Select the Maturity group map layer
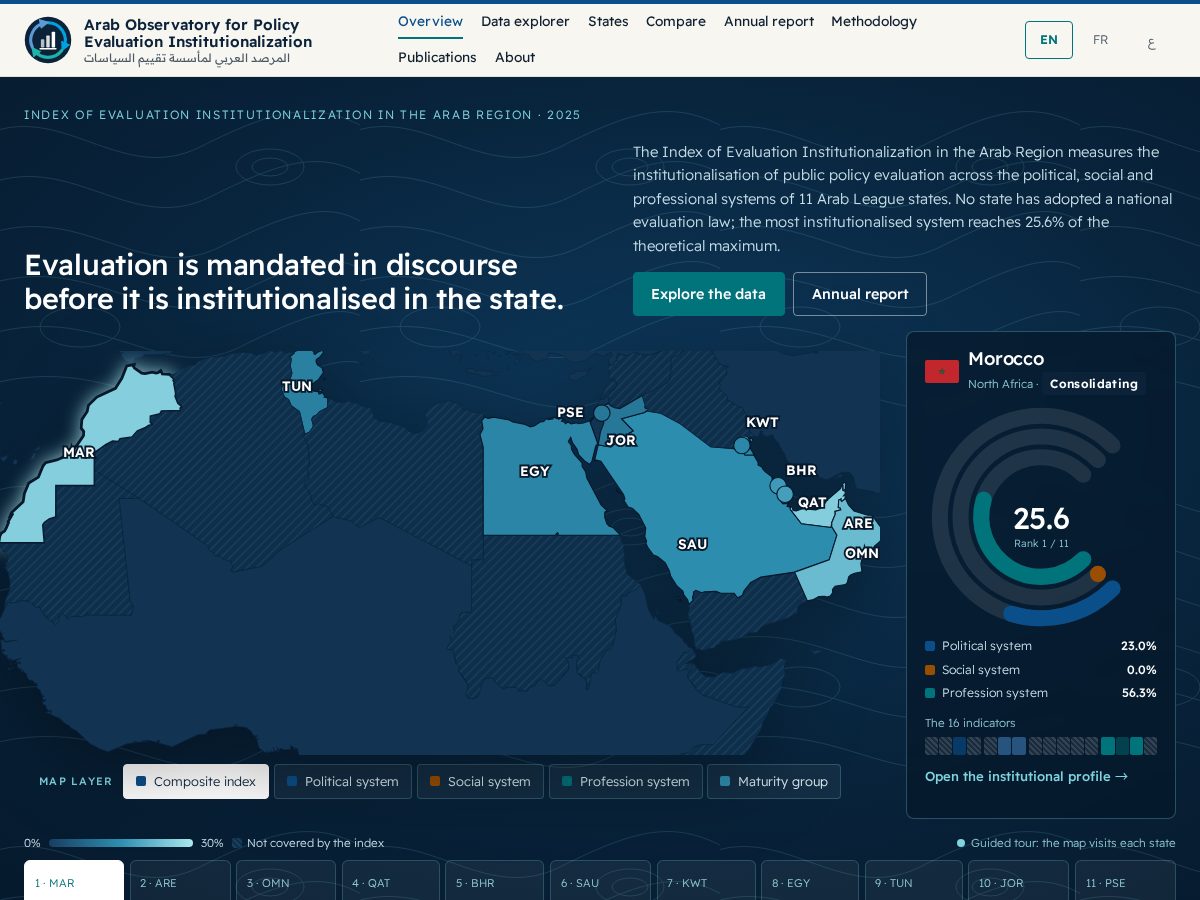This screenshot has width=1200, height=900. click(x=774, y=782)
